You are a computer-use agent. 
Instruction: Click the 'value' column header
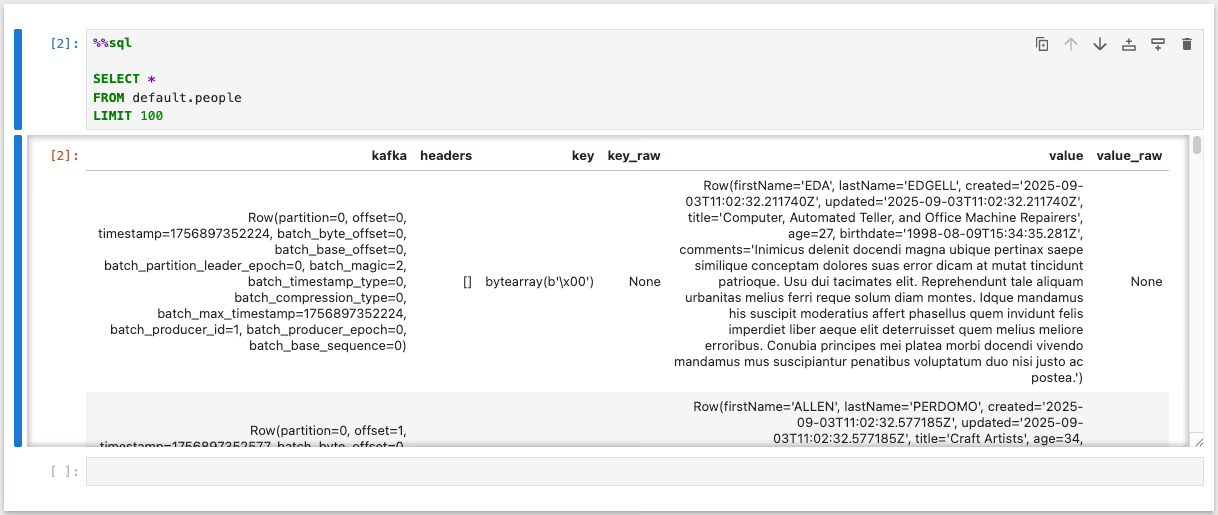pyautogui.click(x=1065, y=156)
